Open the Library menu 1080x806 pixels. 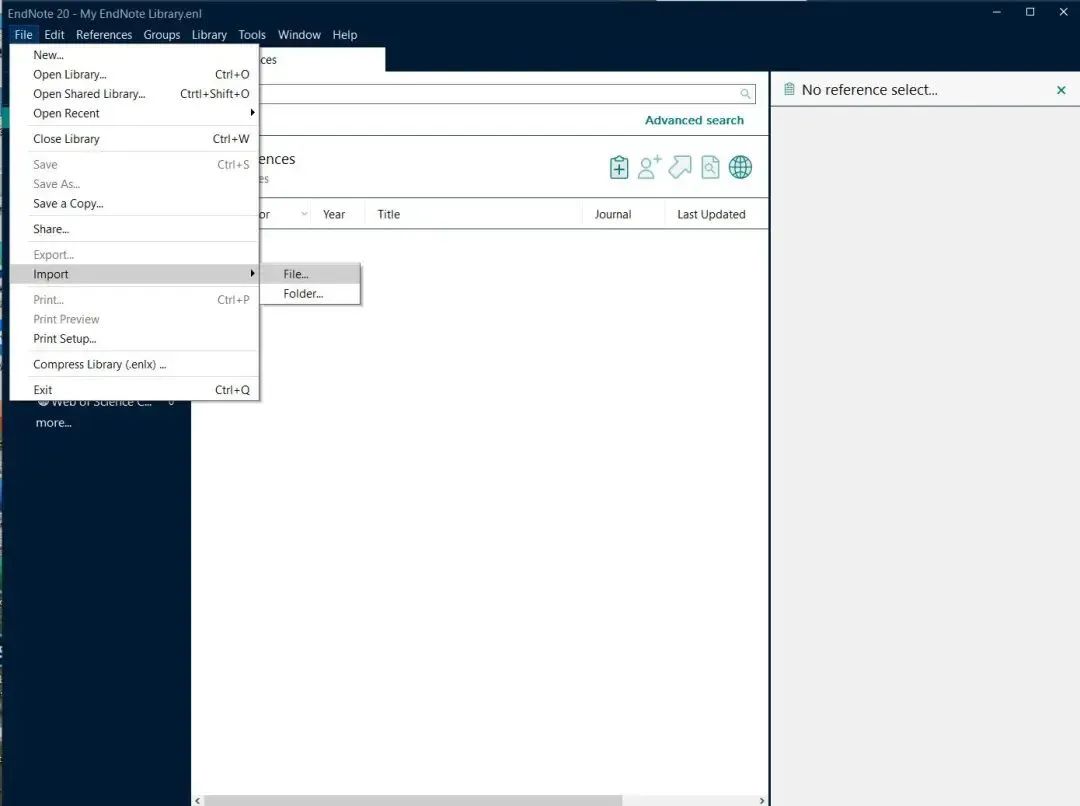pos(209,34)
